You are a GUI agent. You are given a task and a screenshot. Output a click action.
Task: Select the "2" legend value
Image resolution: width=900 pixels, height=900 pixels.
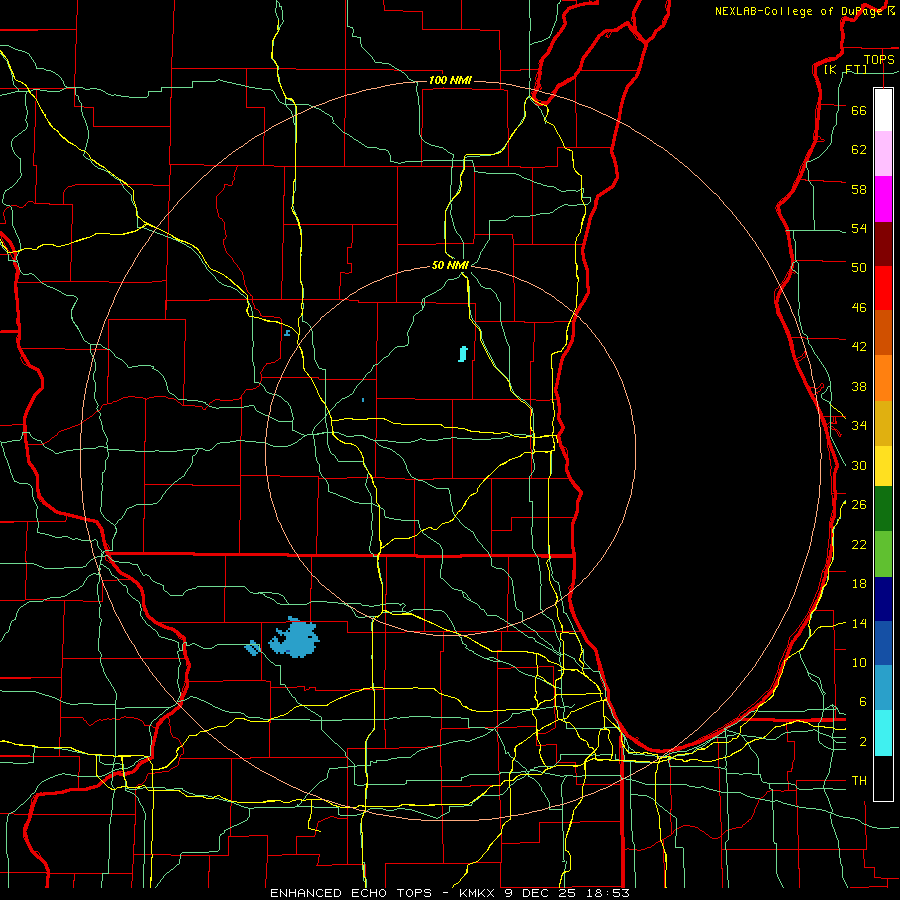[x=863, y=742]
